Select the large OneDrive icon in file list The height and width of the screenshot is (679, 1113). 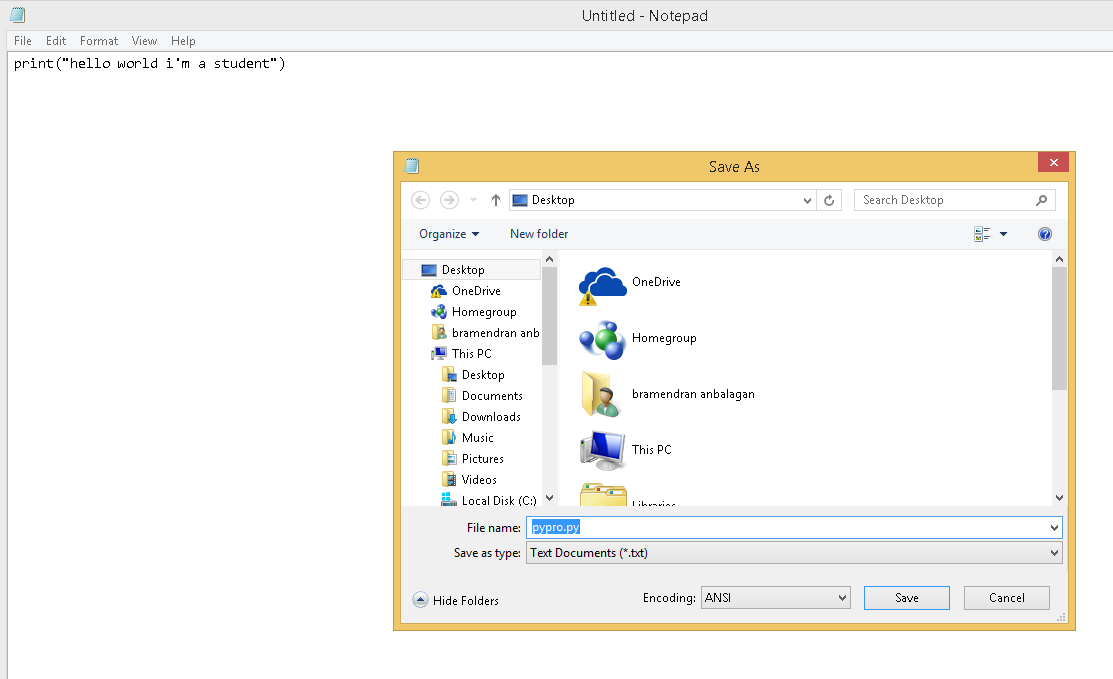[x=603, y=285]
